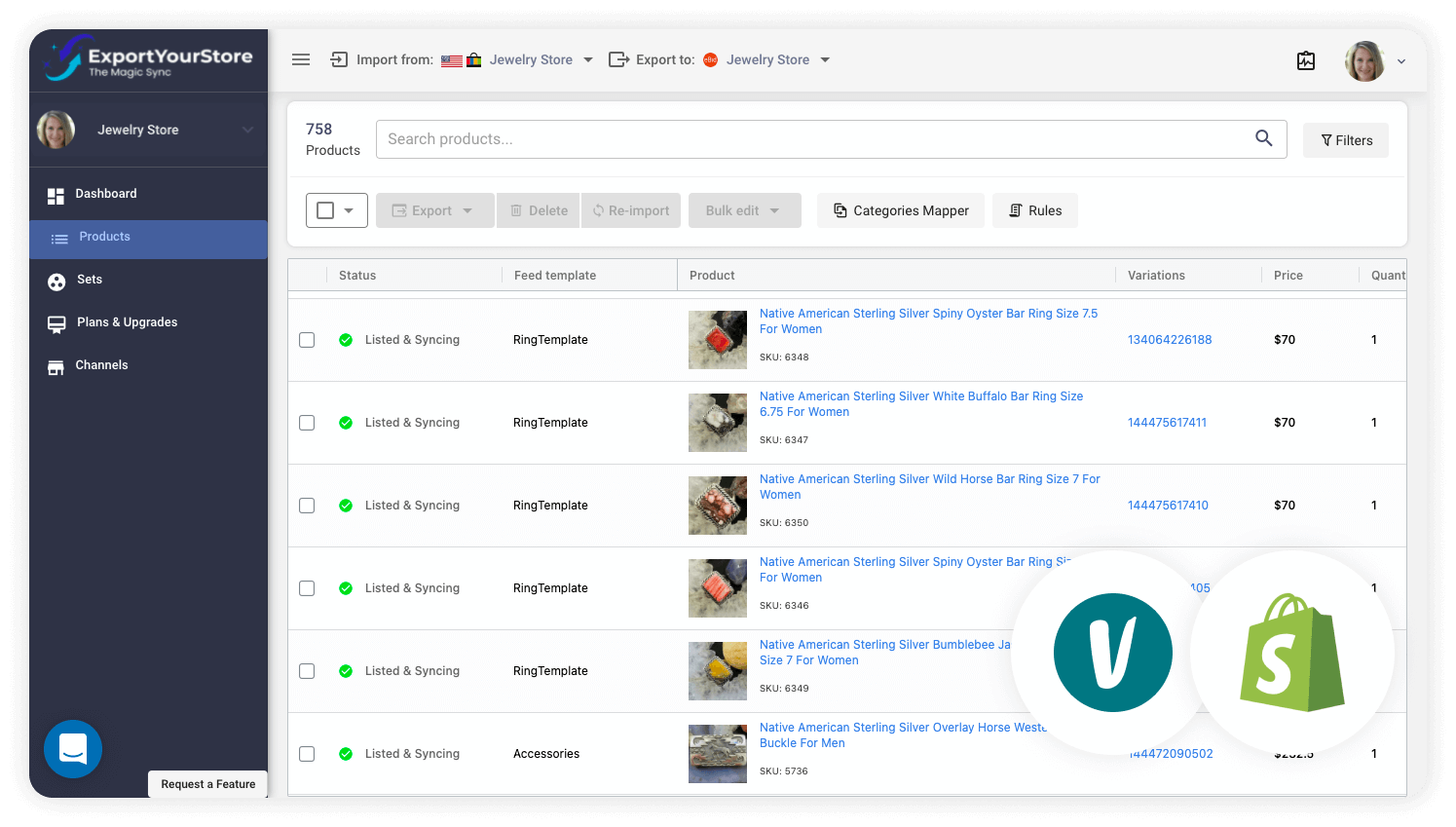Image resolution: width=1456 pixels, height=827 pixels.
Task: Expand the Import from store dropdown
Action: [588, 59]
